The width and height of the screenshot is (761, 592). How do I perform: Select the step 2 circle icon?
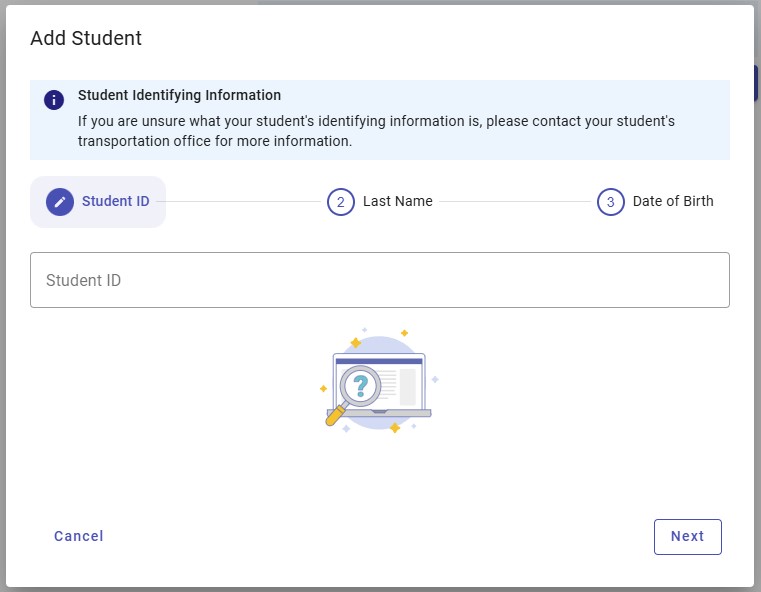click(x=340, y=202)
